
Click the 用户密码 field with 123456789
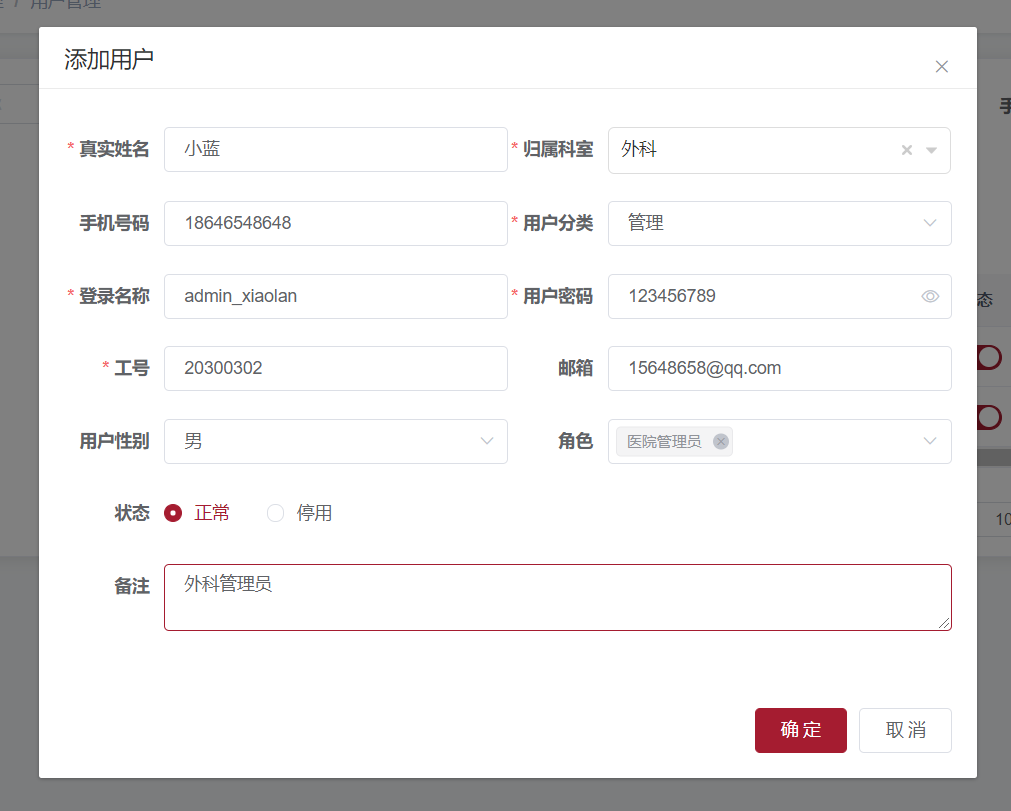pyautogui.click(x=780, y=297)
